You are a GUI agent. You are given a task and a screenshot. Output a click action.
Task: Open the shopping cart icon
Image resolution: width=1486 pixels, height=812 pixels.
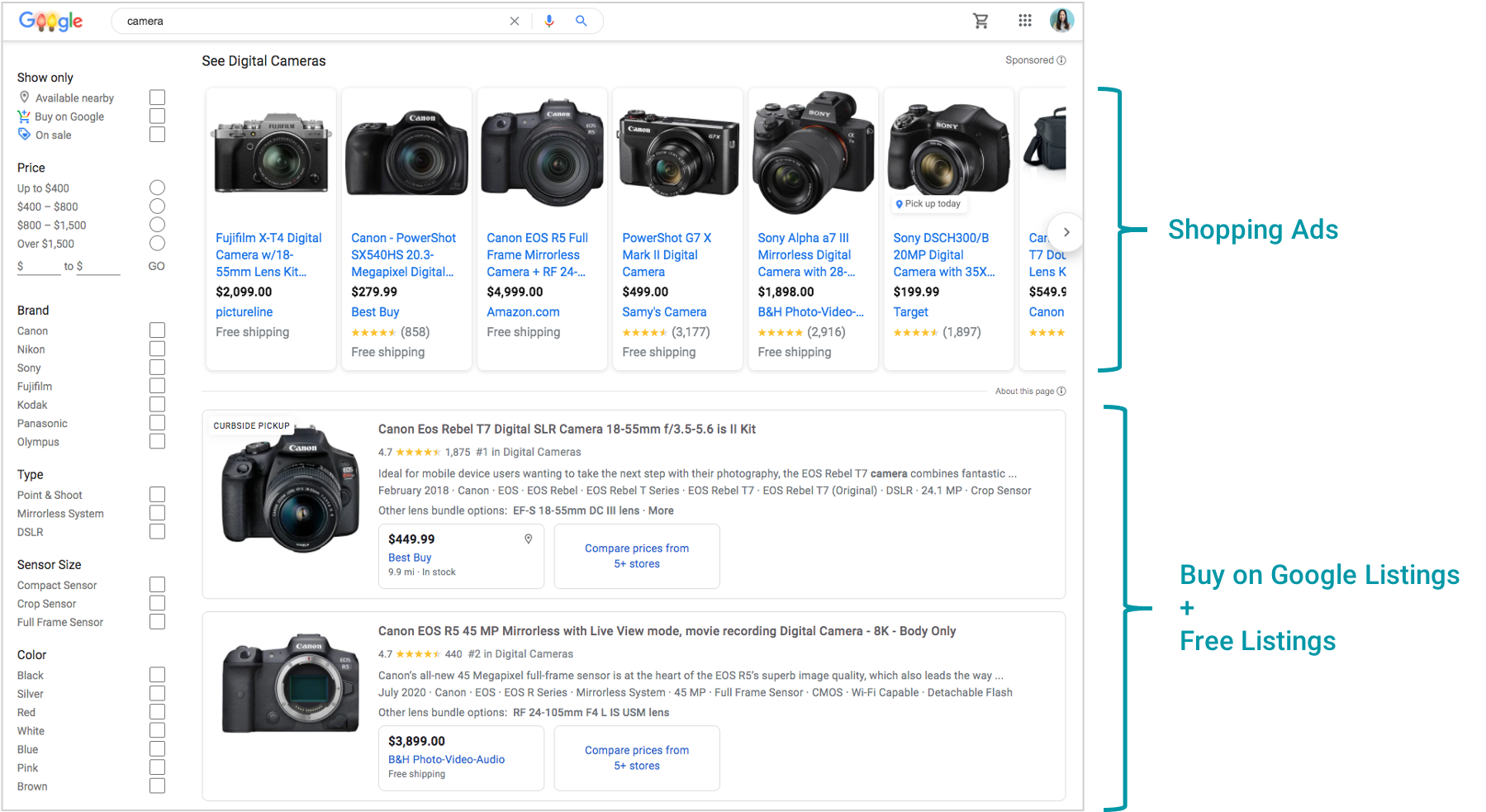point(980,21)
